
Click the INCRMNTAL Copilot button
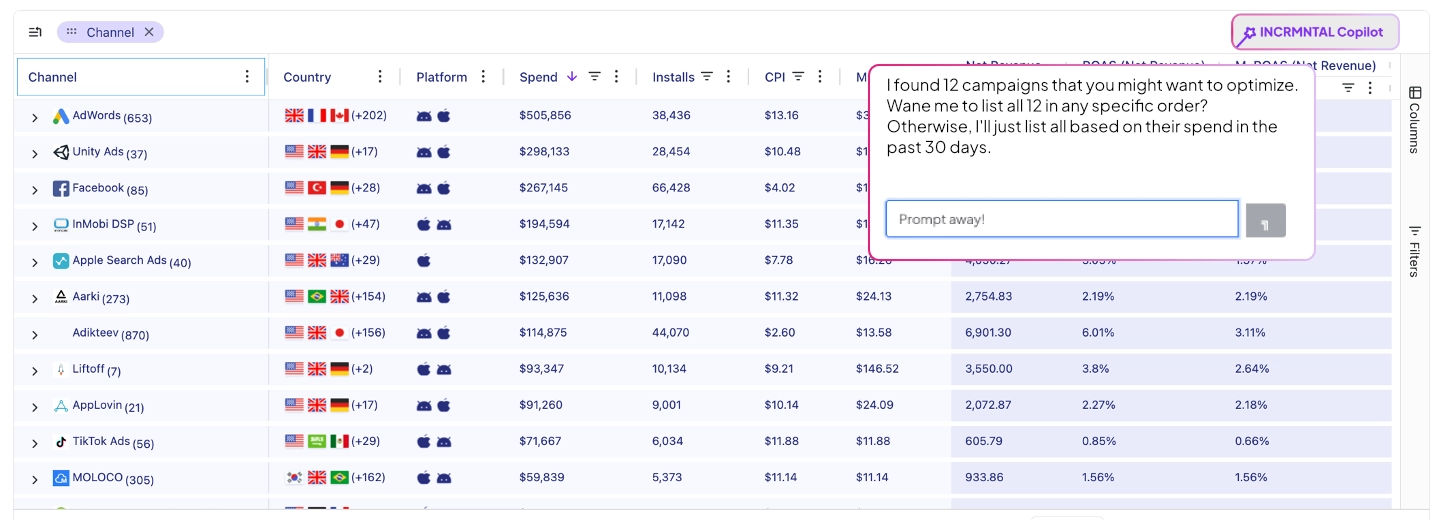point(1314,32)
